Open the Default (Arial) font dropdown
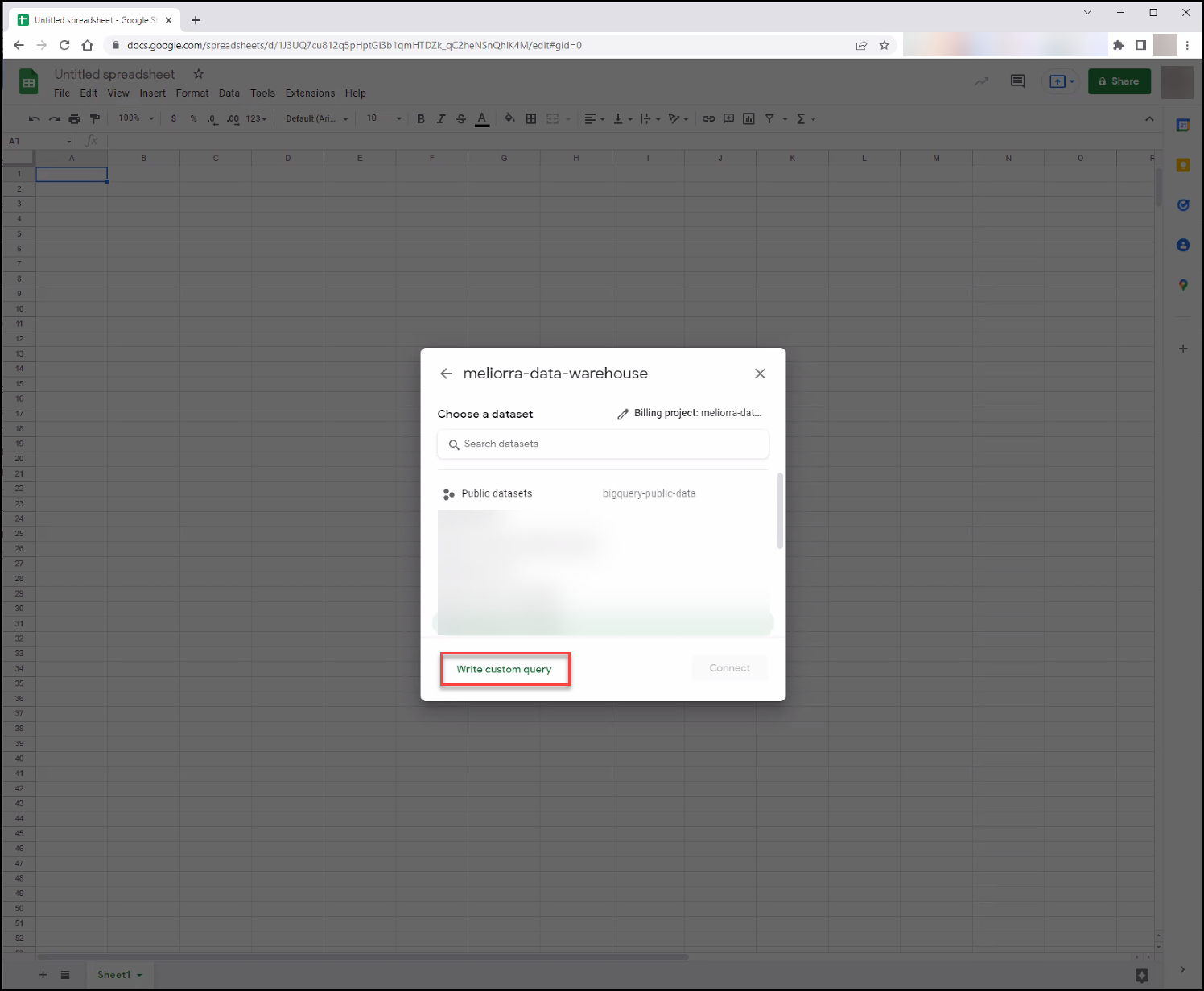 tap(317, 118)
